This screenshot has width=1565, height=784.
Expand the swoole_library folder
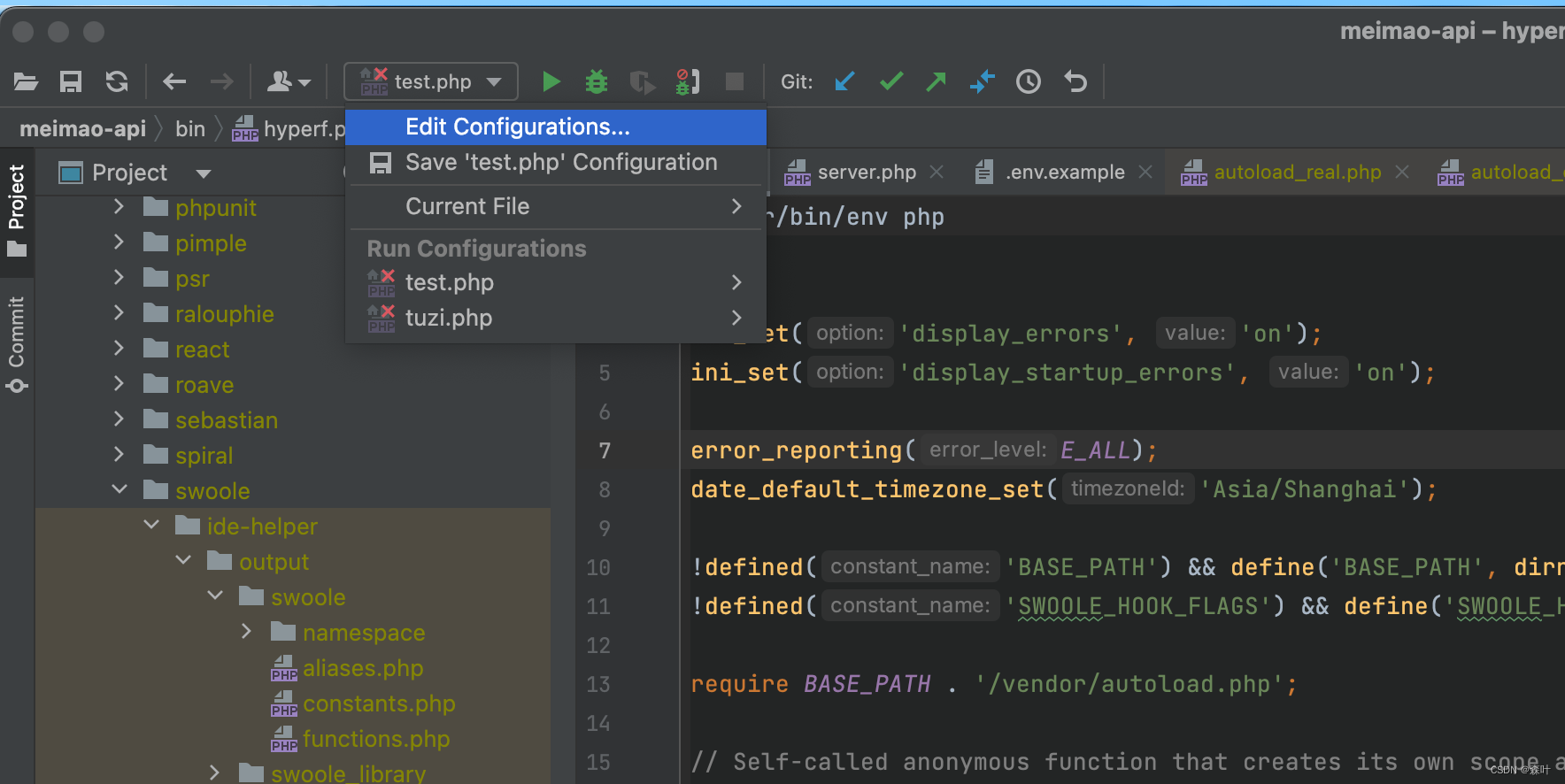point(214,772)
